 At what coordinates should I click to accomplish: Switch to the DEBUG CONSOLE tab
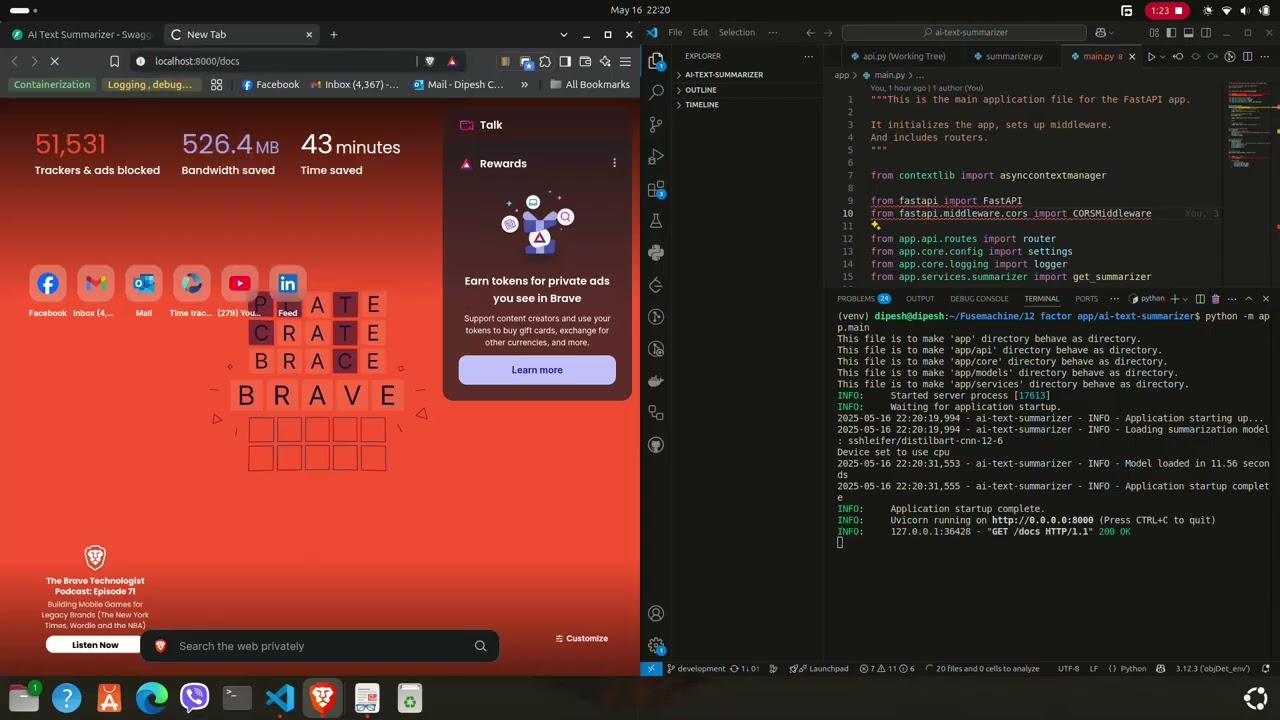[979, 298]
